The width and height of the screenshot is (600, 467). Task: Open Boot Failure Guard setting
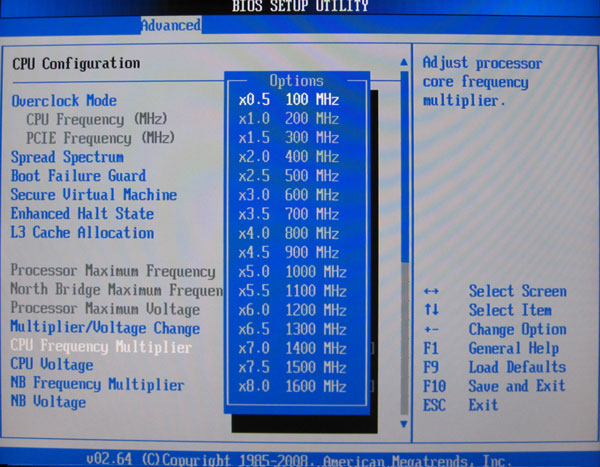(78, 176)
